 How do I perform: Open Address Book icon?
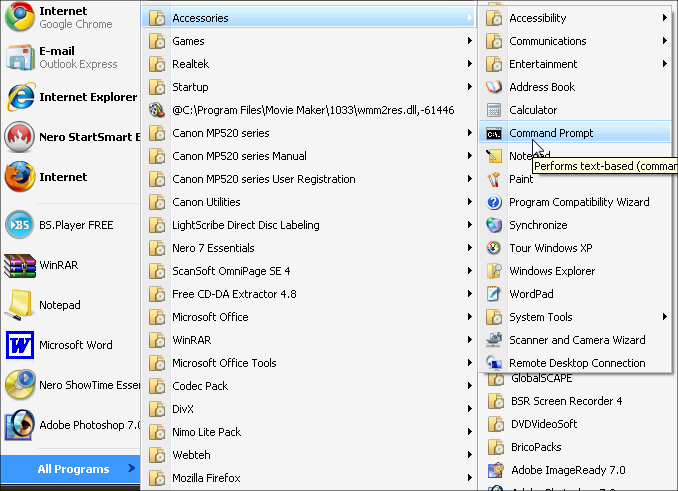point(494,87)
